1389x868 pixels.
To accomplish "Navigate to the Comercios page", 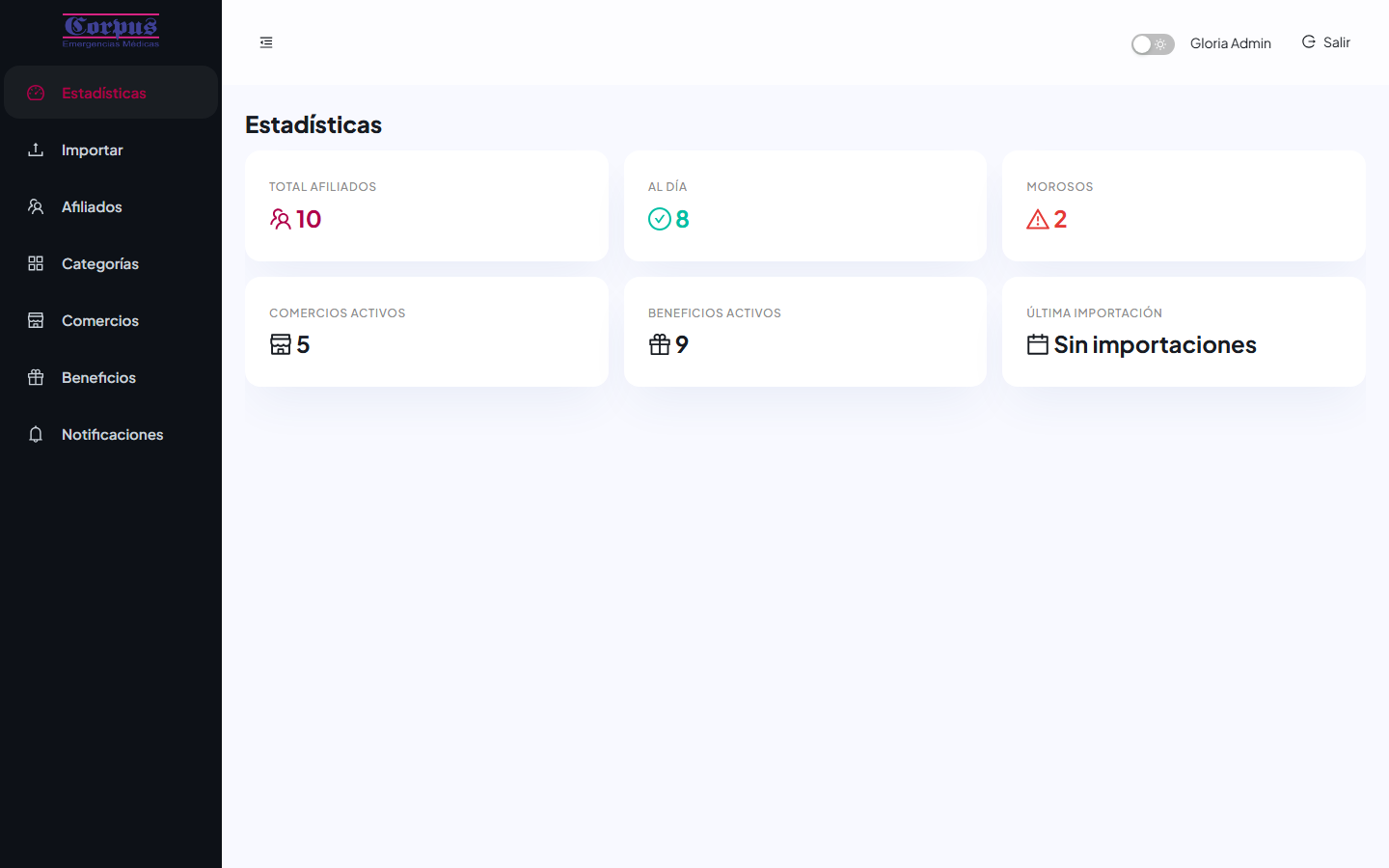I will coord(111,320).
